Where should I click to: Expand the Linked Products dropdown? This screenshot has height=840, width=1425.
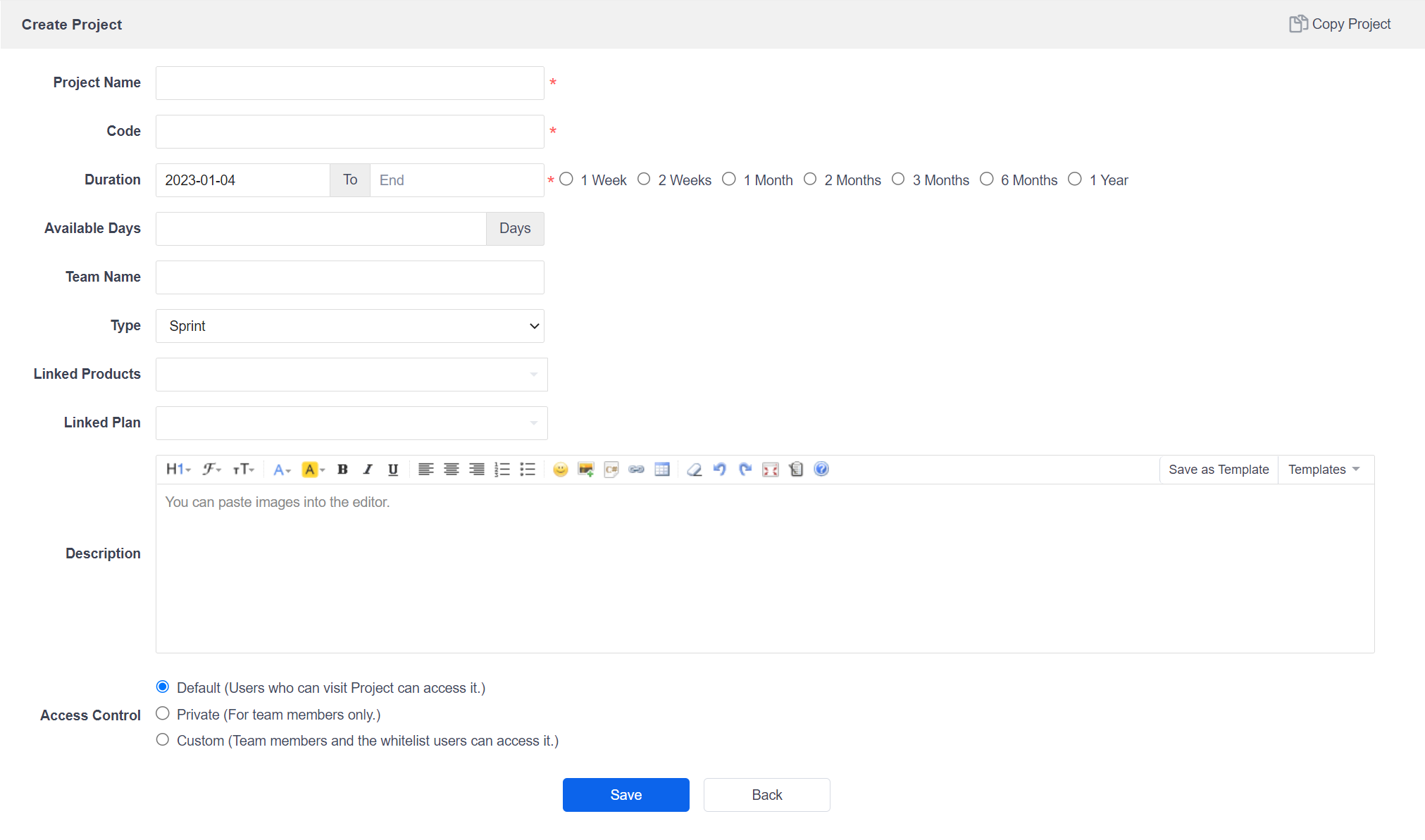tap(351, 375)
